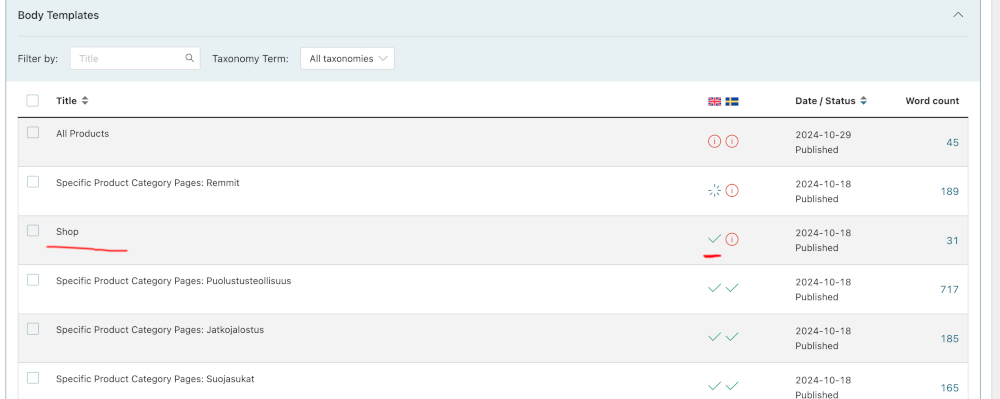
Task: Click English checkmark for Suojasukat row
Action: click(x=714, y=386)
